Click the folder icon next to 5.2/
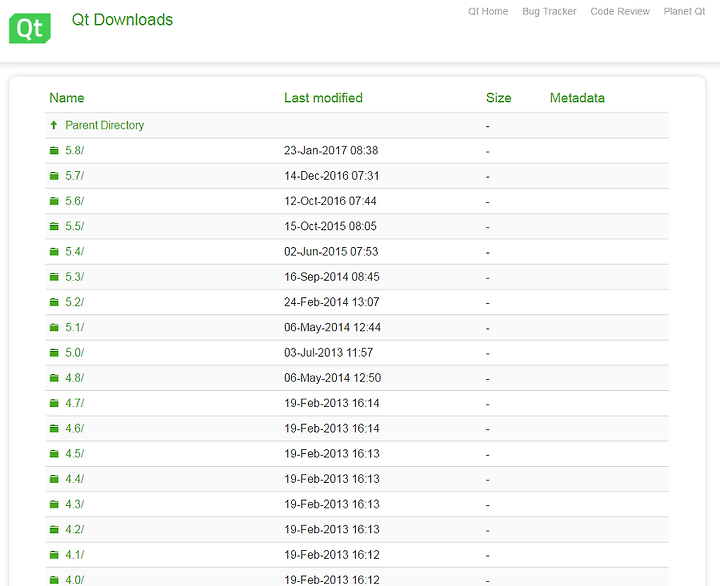 click(54, 302)
